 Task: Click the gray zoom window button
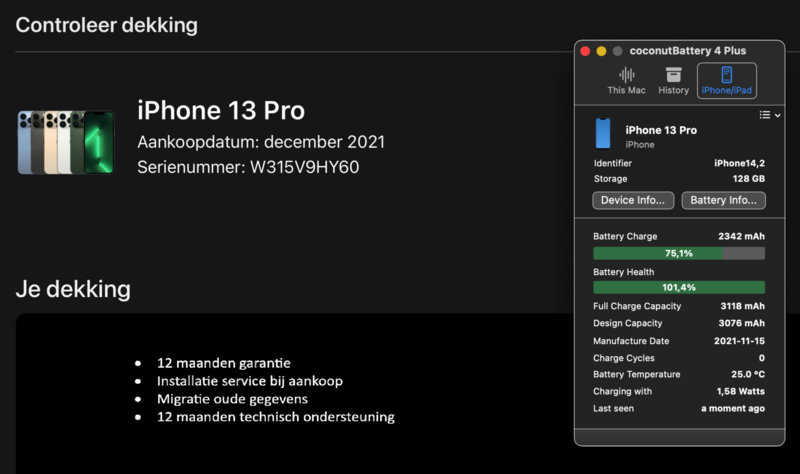click(x=617, y=51)
